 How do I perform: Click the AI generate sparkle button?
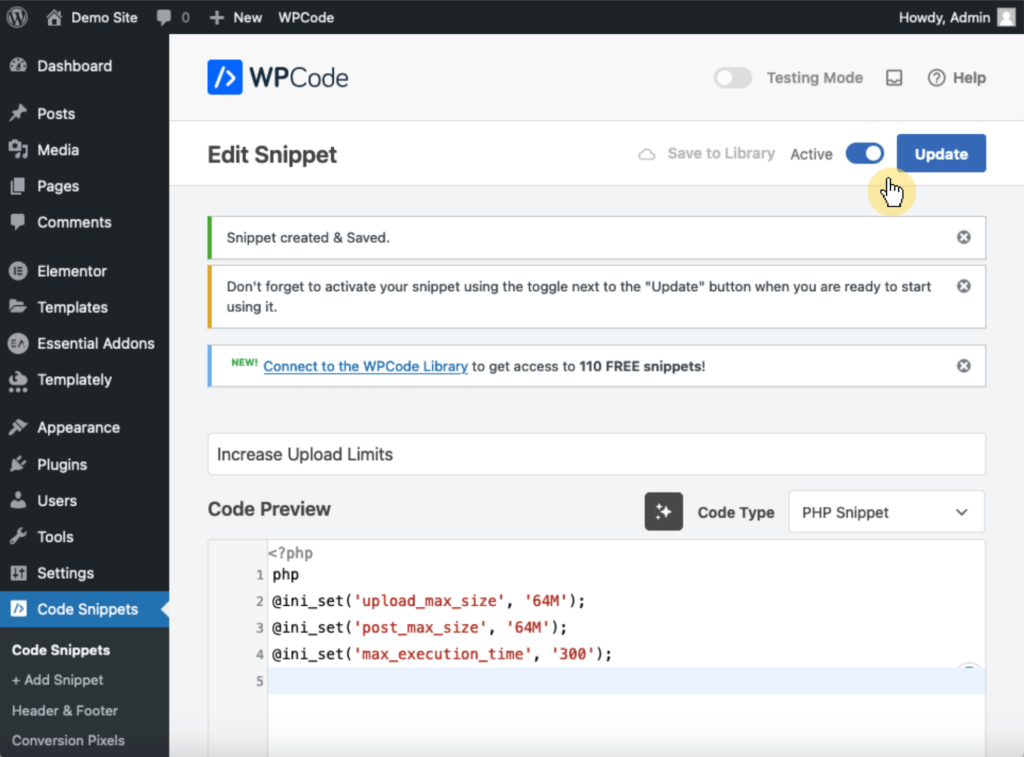click(x=664, y=511)
